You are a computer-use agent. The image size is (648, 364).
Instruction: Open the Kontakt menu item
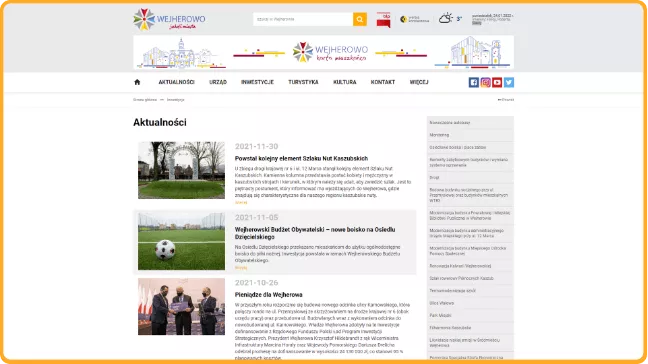(x=383, y=82)
